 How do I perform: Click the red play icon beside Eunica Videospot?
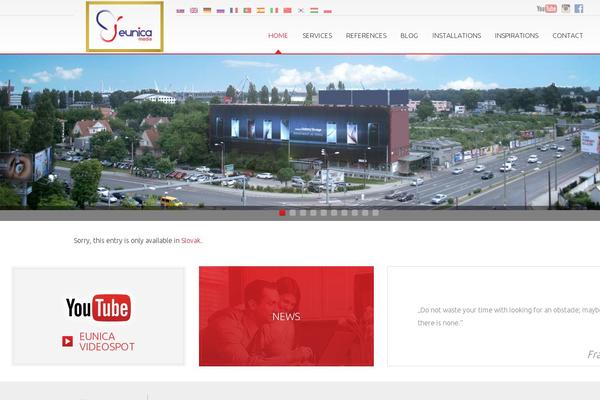(67, 341)
